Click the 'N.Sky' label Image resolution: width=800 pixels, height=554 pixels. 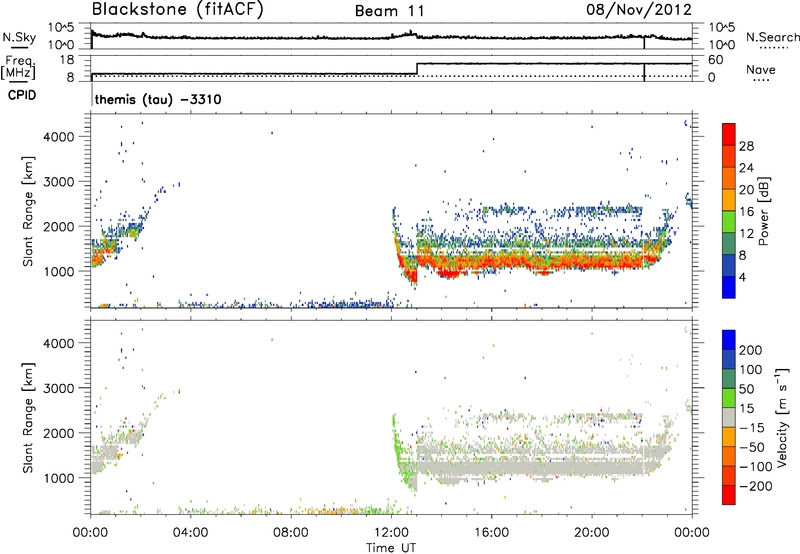[19, 37]
